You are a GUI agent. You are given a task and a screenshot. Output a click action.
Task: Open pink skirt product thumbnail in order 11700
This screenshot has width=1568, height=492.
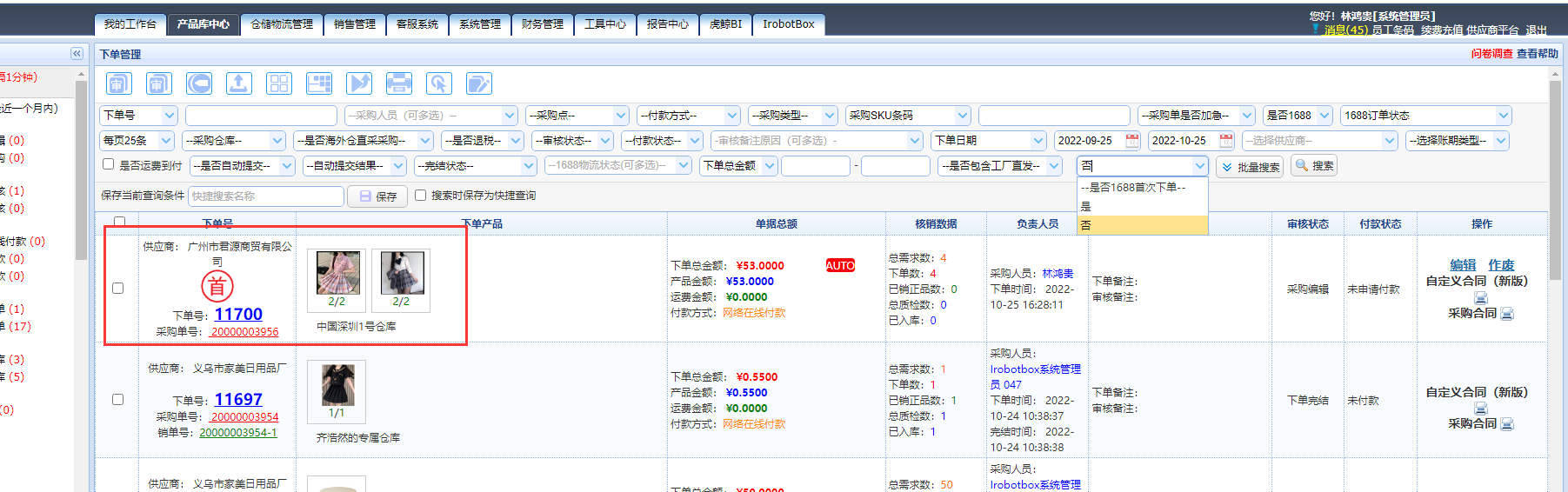click(x=338, y=274)
